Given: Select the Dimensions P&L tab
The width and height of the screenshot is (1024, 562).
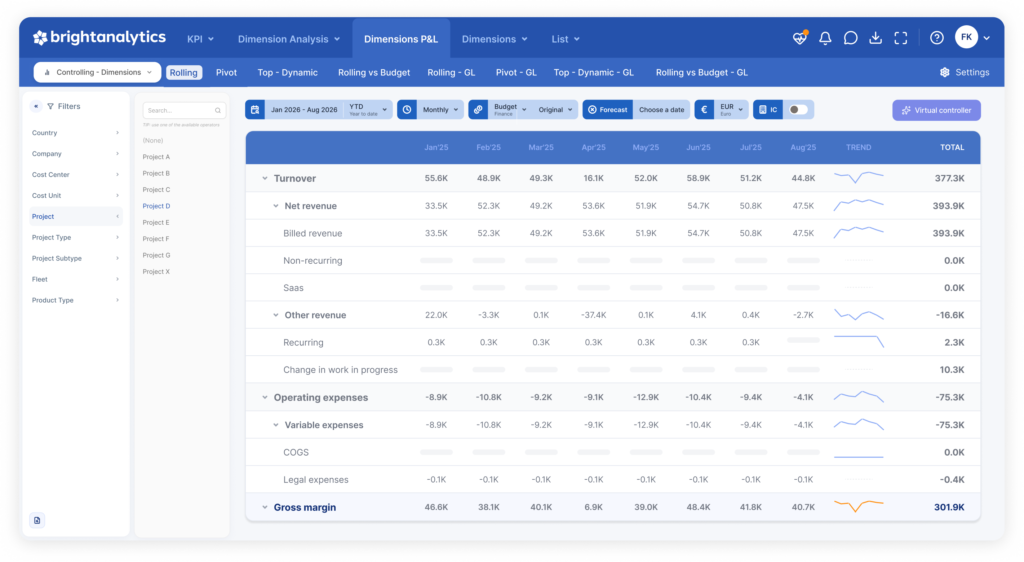Looking at the screenshot, I should [401, 39].
